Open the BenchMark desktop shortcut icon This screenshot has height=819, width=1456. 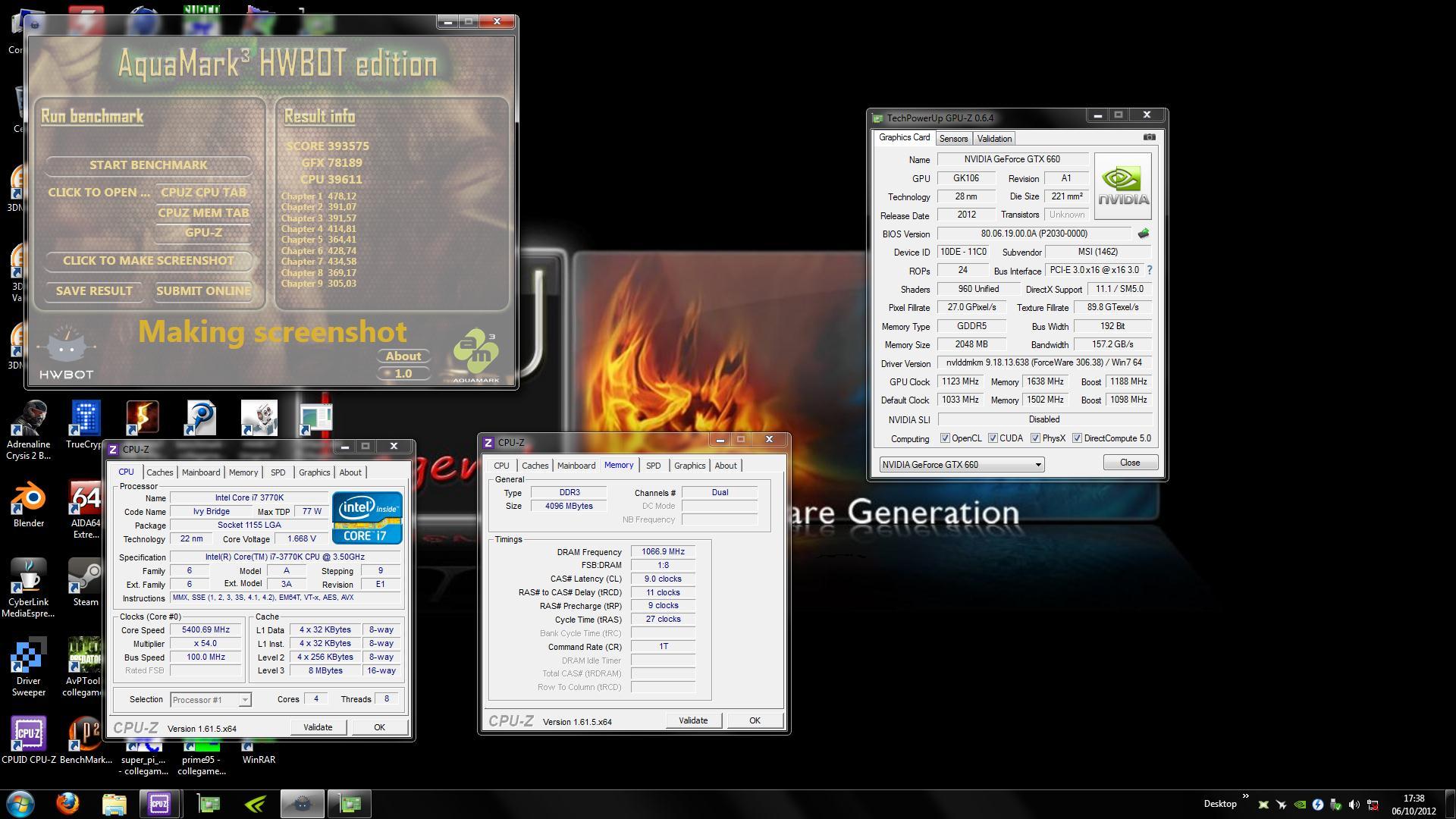pos(85,739)
